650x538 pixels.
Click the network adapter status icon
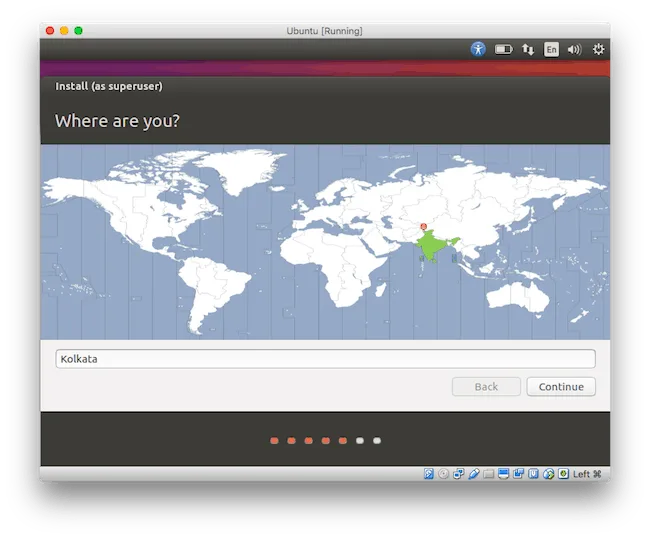tap(458, 474)
